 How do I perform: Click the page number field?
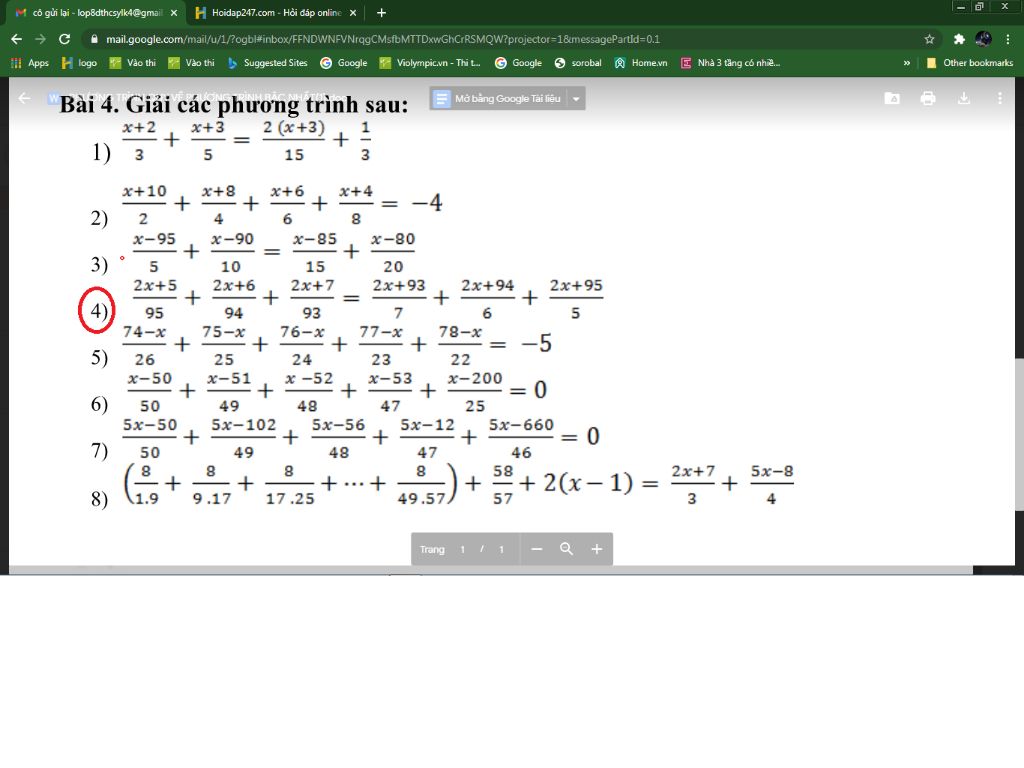(x=462, y=549)
